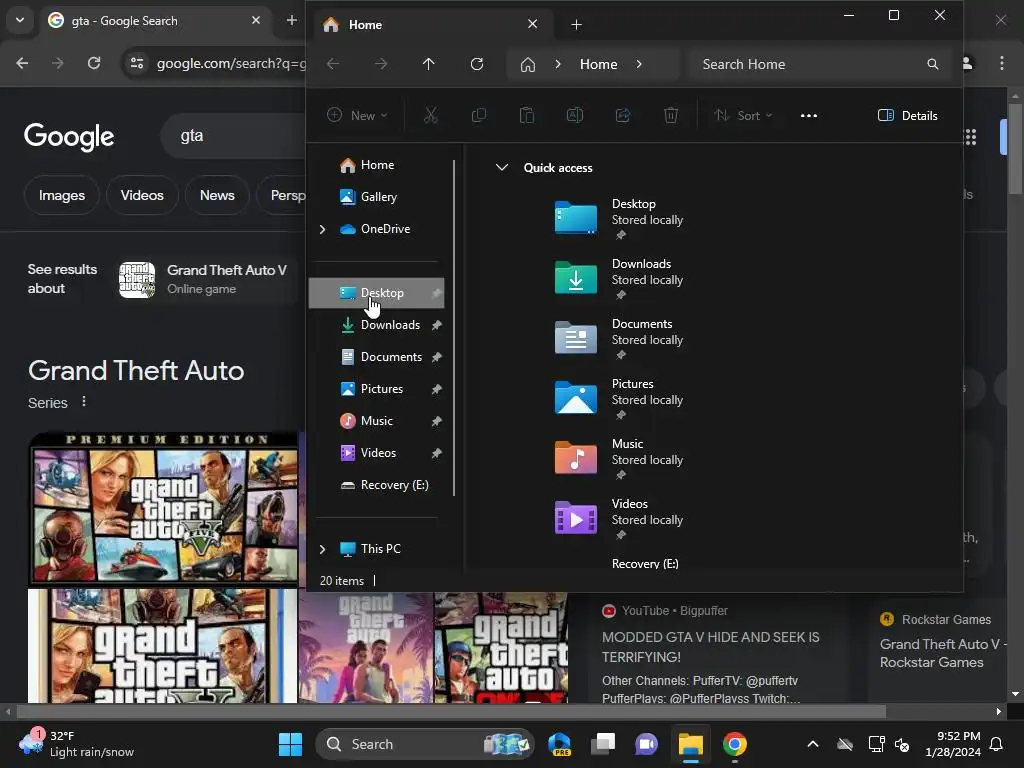Open Google apps grid in Chrome
The width and height of the screenshot is (1024, 768).
coord(970,136)
